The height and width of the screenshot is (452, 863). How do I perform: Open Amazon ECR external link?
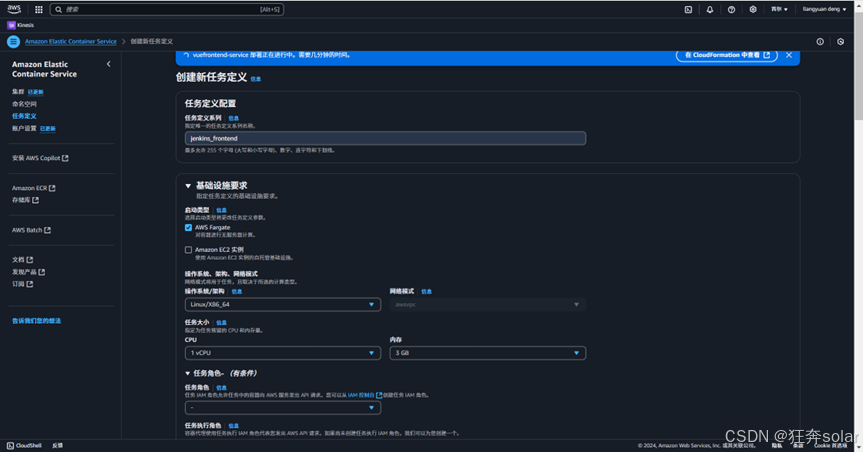(34, 188)
